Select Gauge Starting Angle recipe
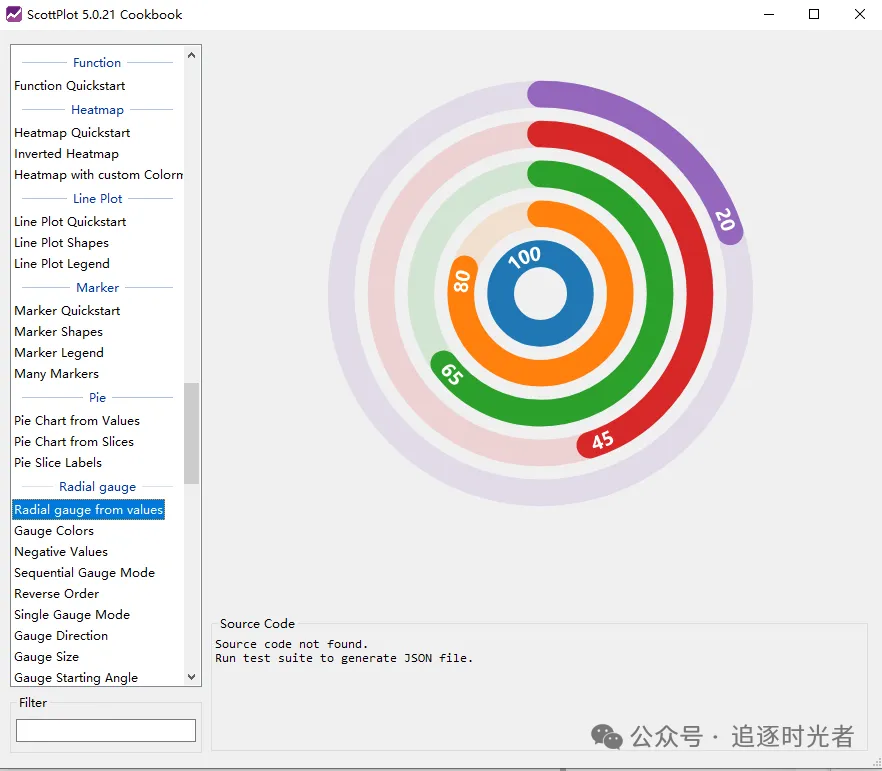The width and height of the screenshot is (882, 771). tap(76, 678)
